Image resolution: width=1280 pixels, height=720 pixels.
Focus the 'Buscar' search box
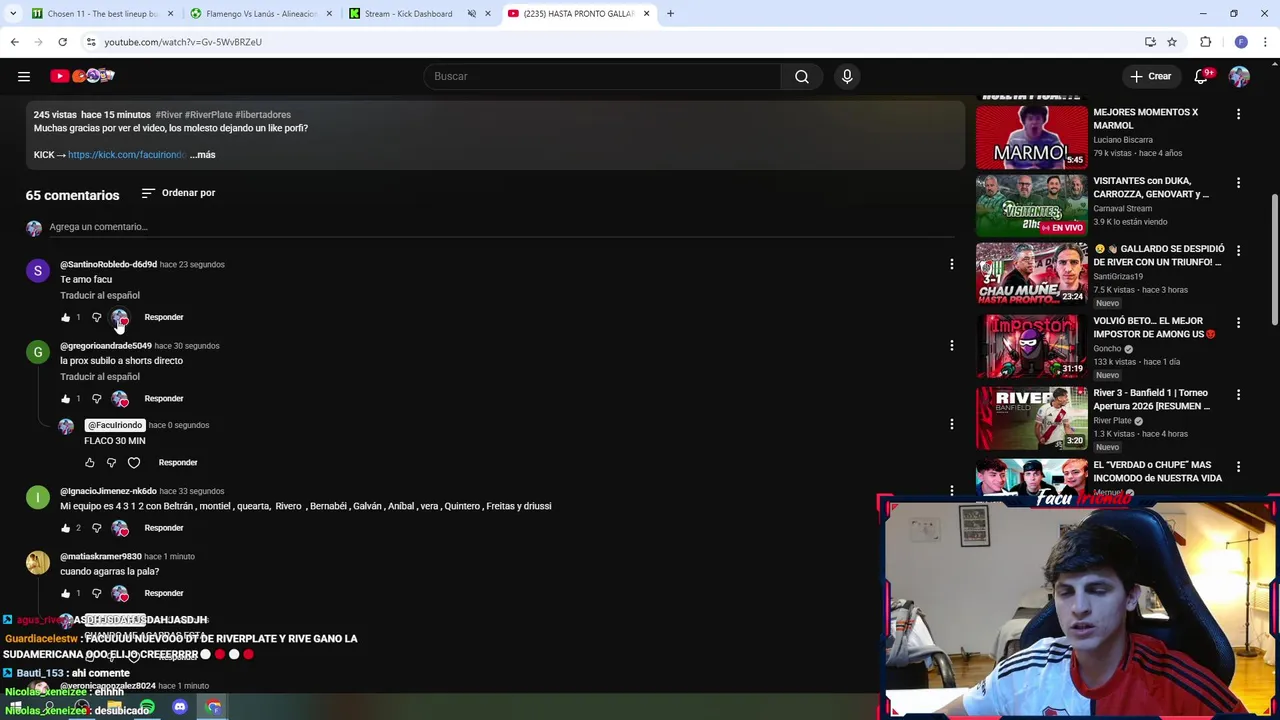click(602, 76)
